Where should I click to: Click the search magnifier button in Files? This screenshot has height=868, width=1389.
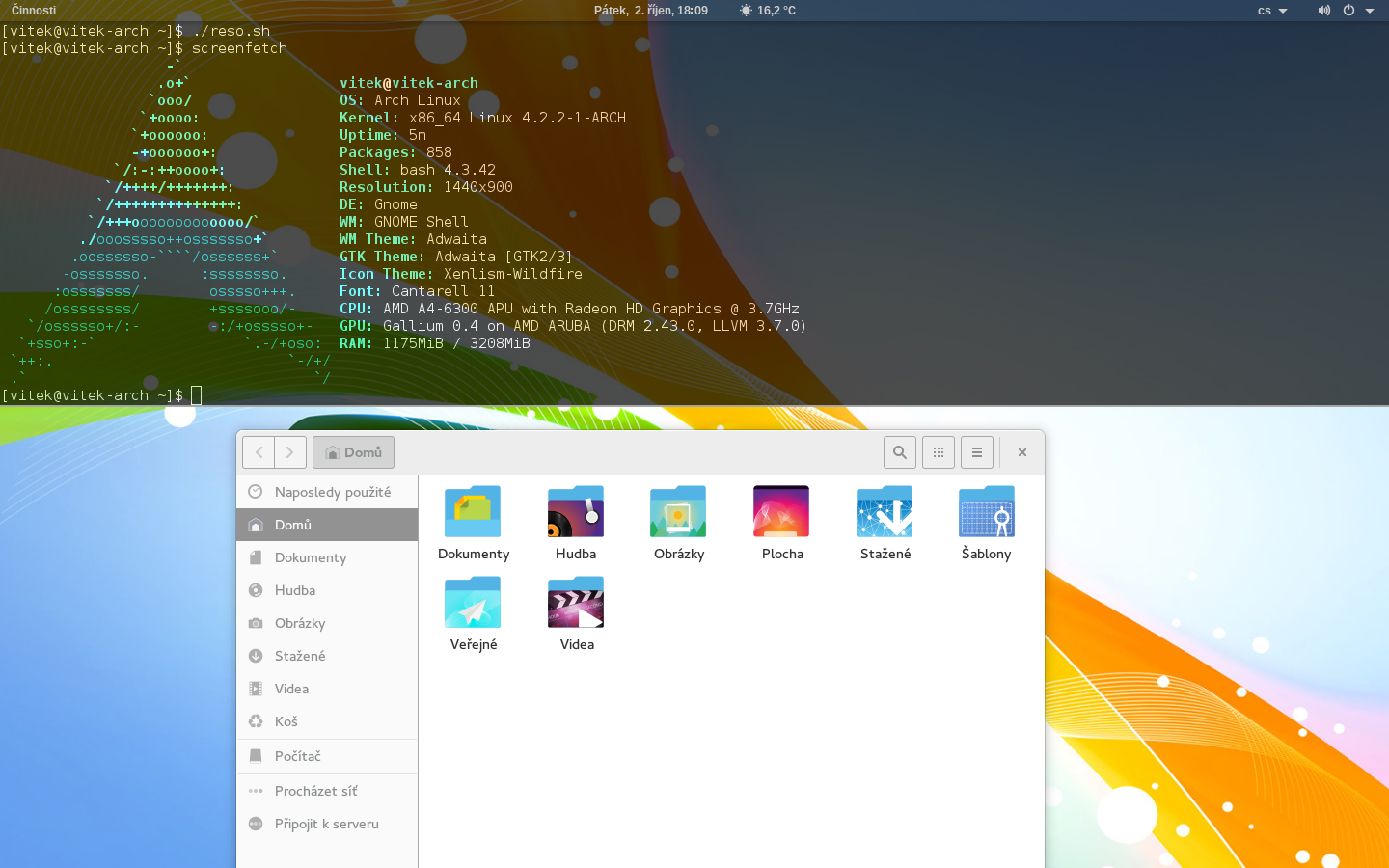(x=900, y=452)
